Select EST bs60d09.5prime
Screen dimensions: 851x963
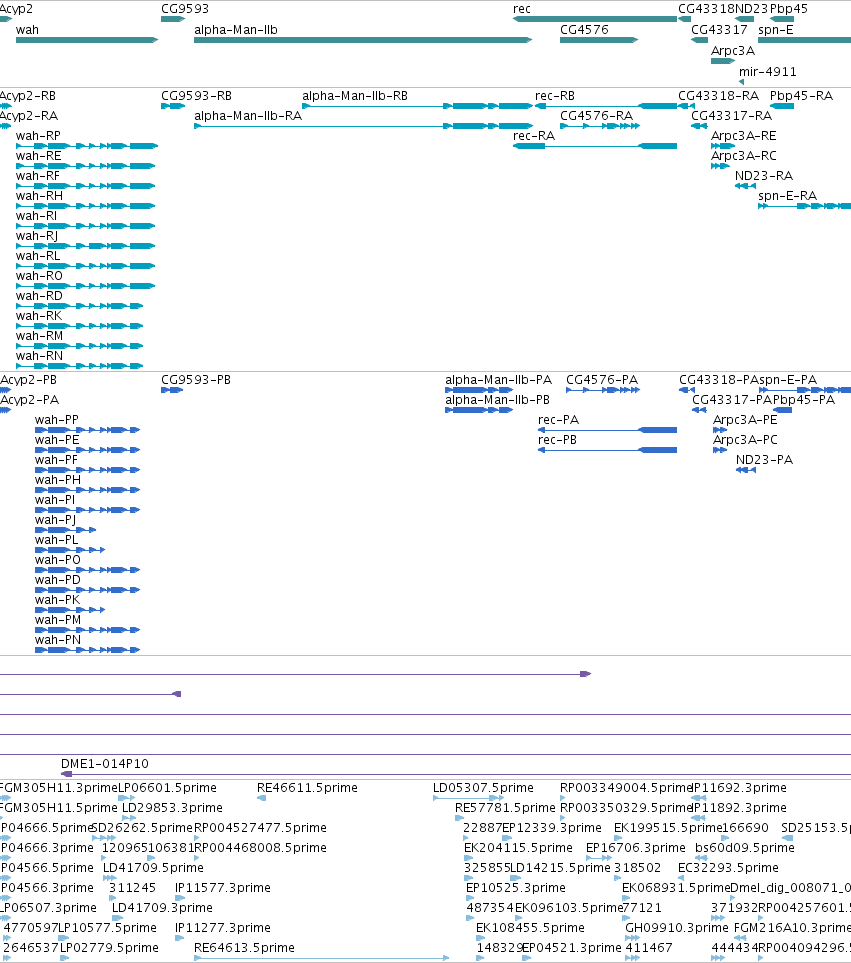(701, 857)
